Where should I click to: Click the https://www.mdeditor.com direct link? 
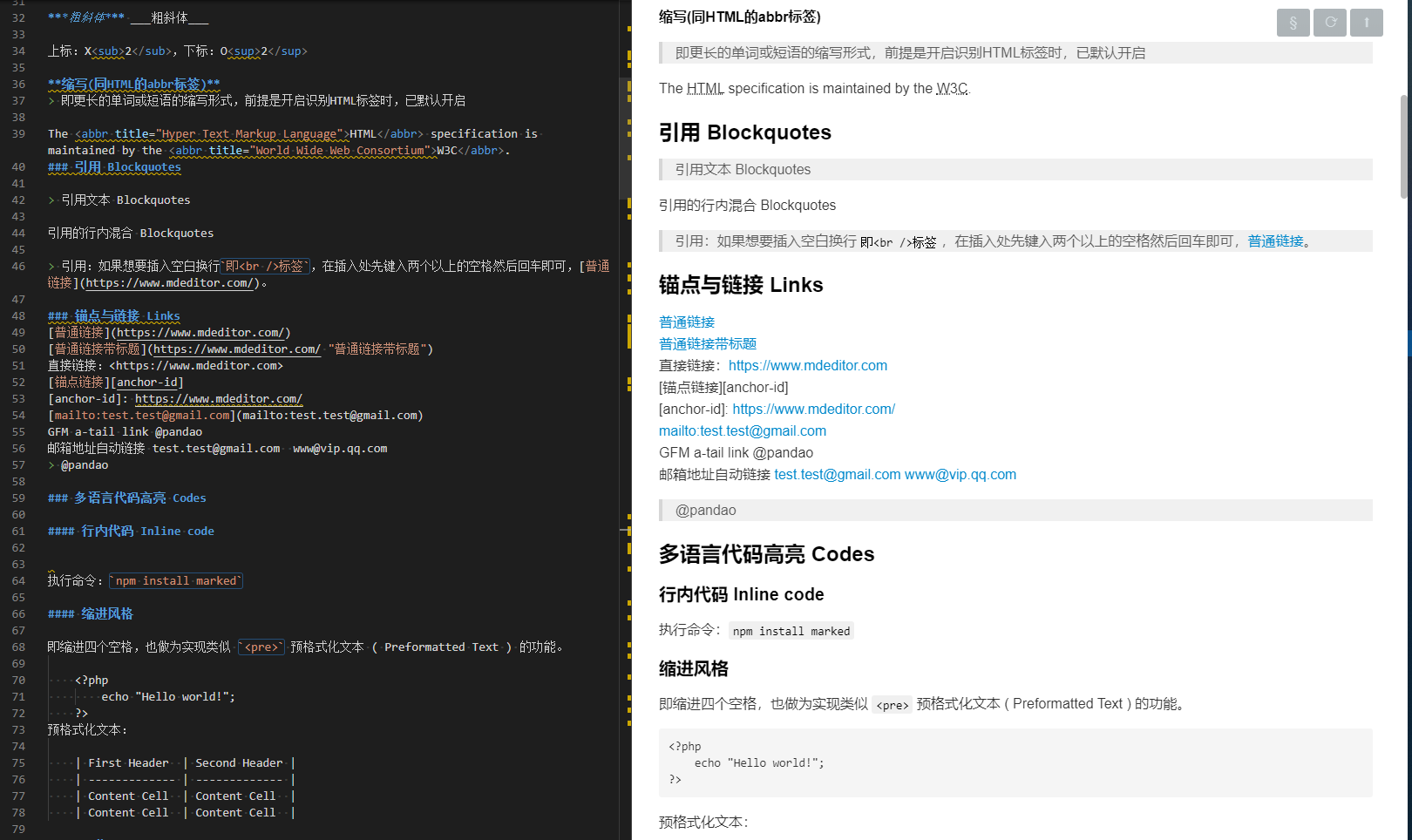(807, 365)
